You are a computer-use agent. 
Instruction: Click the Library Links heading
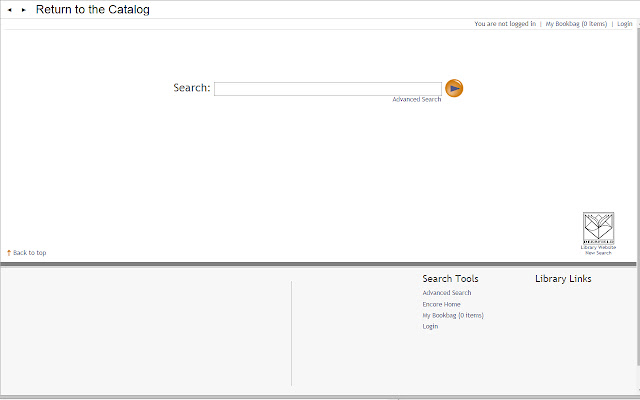point(563,279)
